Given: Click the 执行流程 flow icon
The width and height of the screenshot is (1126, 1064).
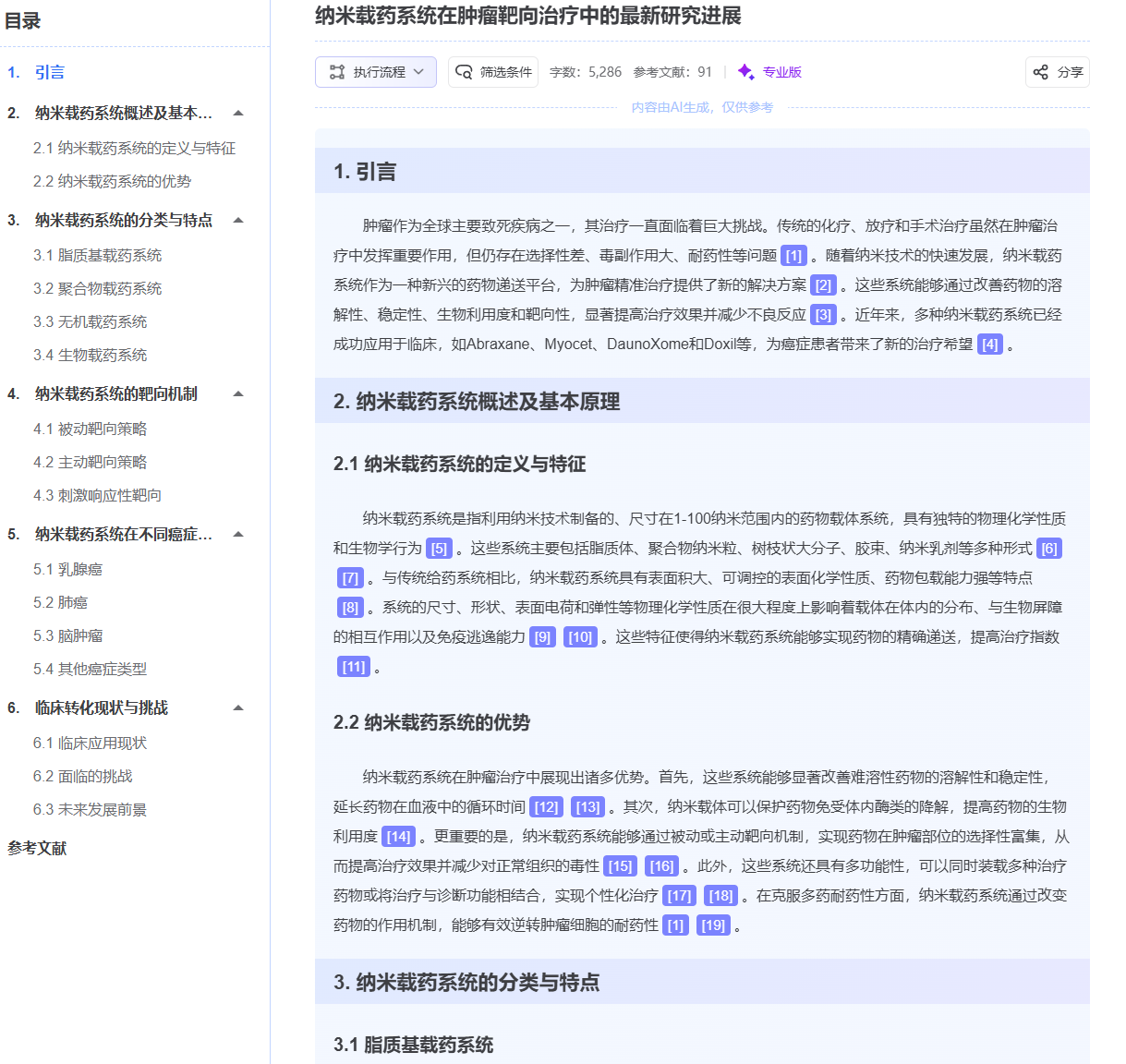Looking at the screenshot, I should pos(337,72).
